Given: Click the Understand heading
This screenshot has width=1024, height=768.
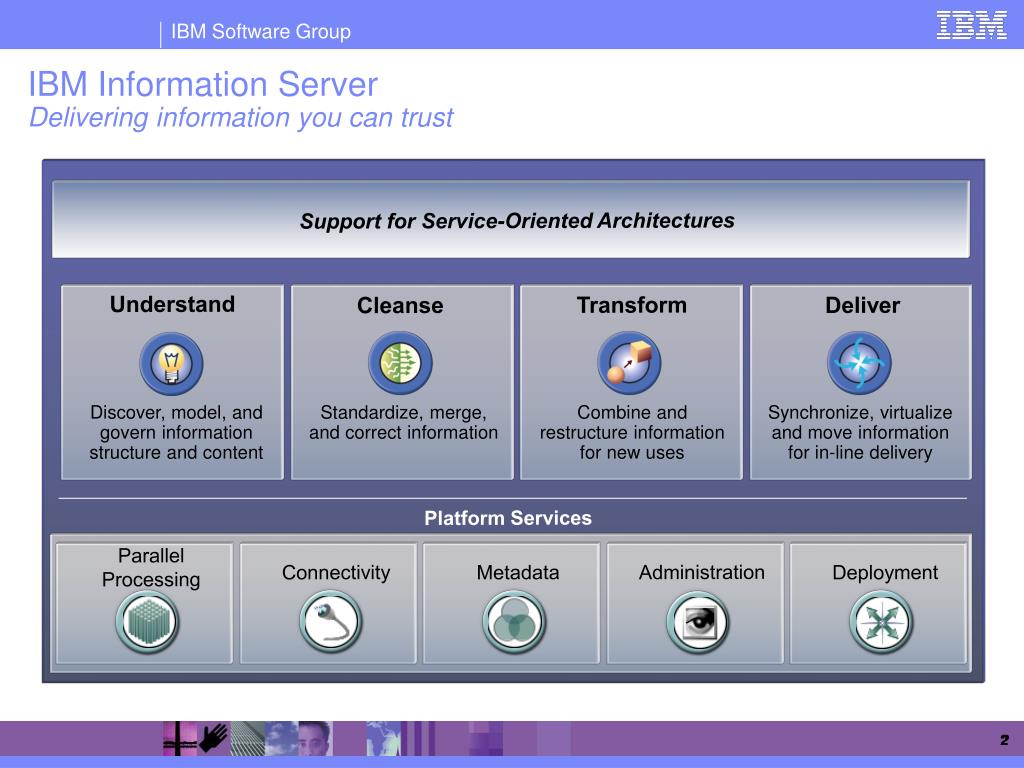Looking at the screenshot, I should [x=172, y=304].
